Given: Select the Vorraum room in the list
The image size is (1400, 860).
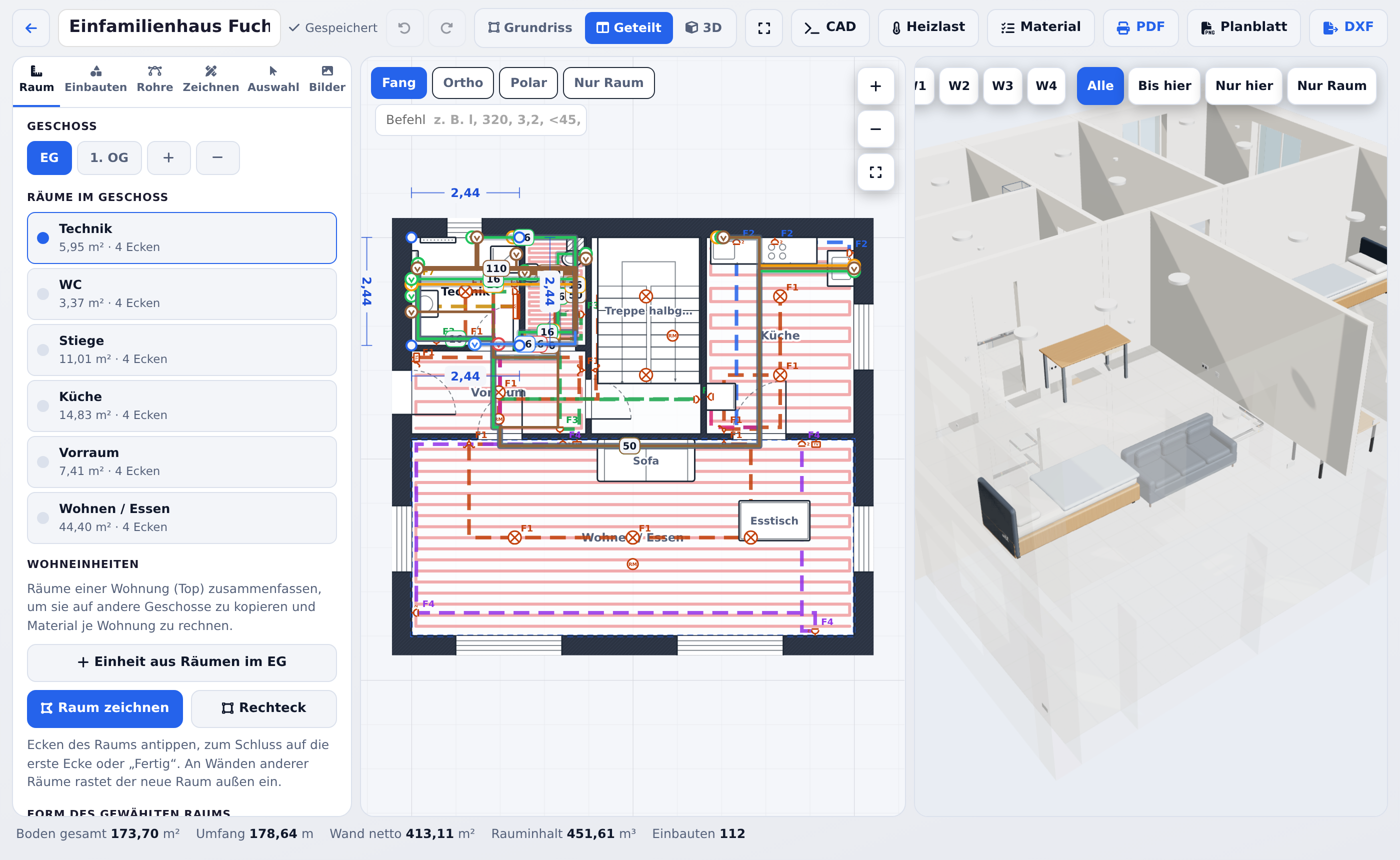Looking at the screenshot, I should pos(181,462).
